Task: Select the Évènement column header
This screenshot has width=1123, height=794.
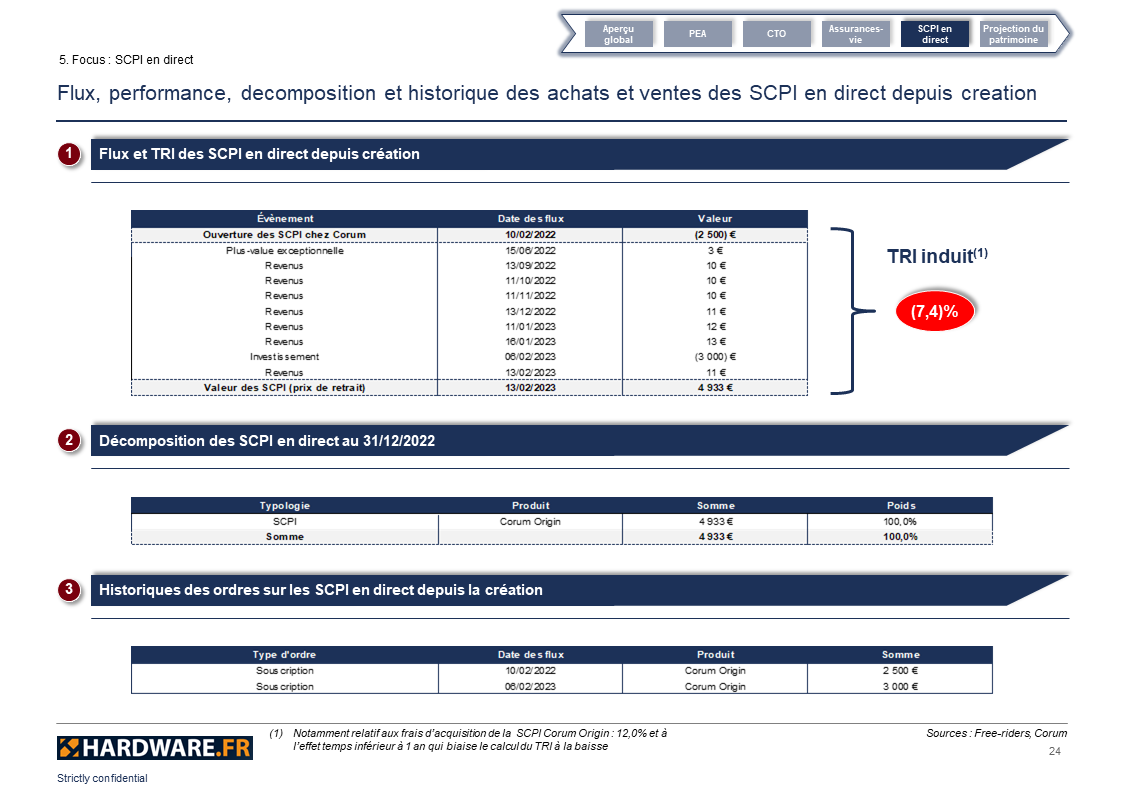Action: [x=285, y=218]
